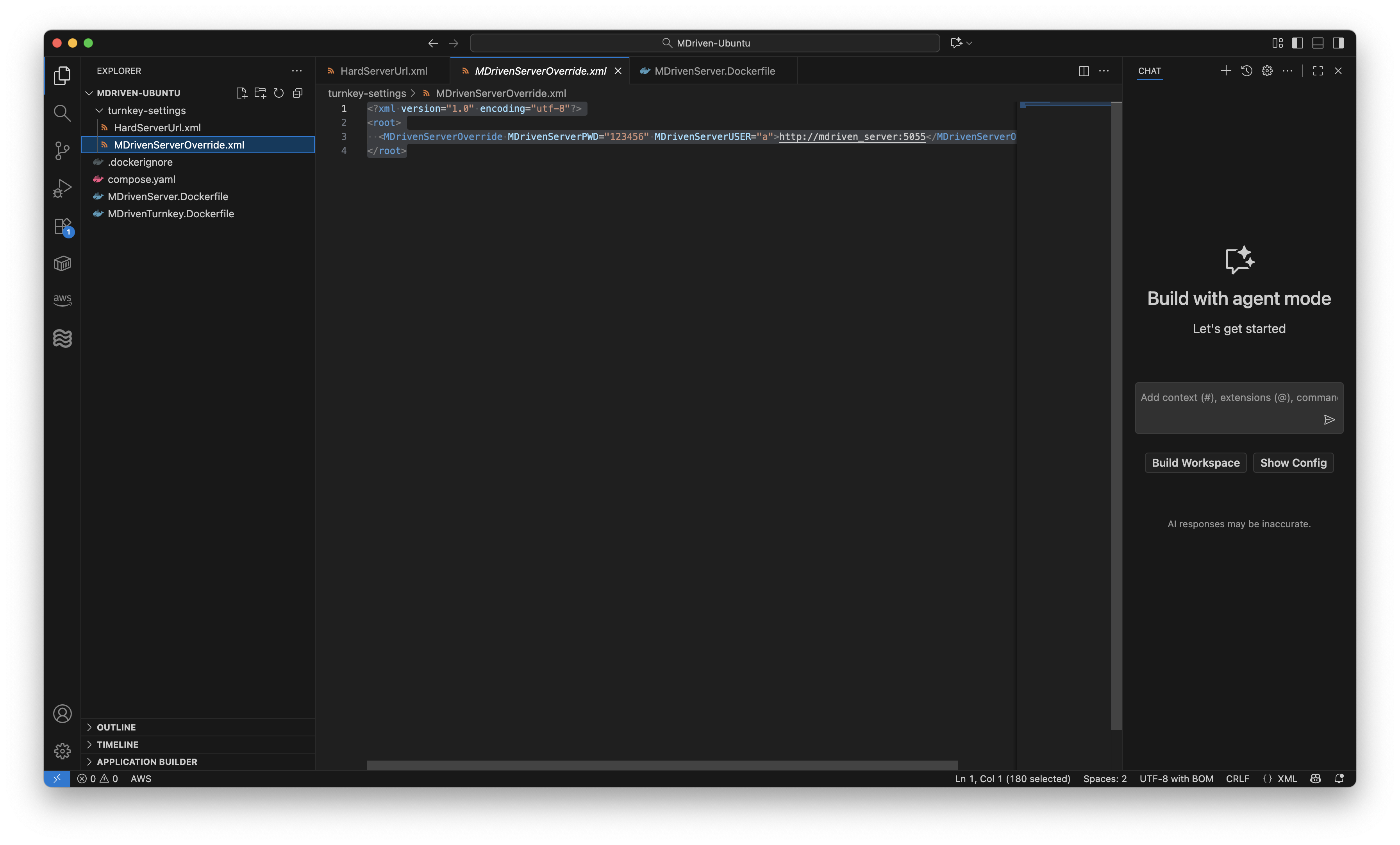Expand the OUTLINE section

[x=116, y=727]
